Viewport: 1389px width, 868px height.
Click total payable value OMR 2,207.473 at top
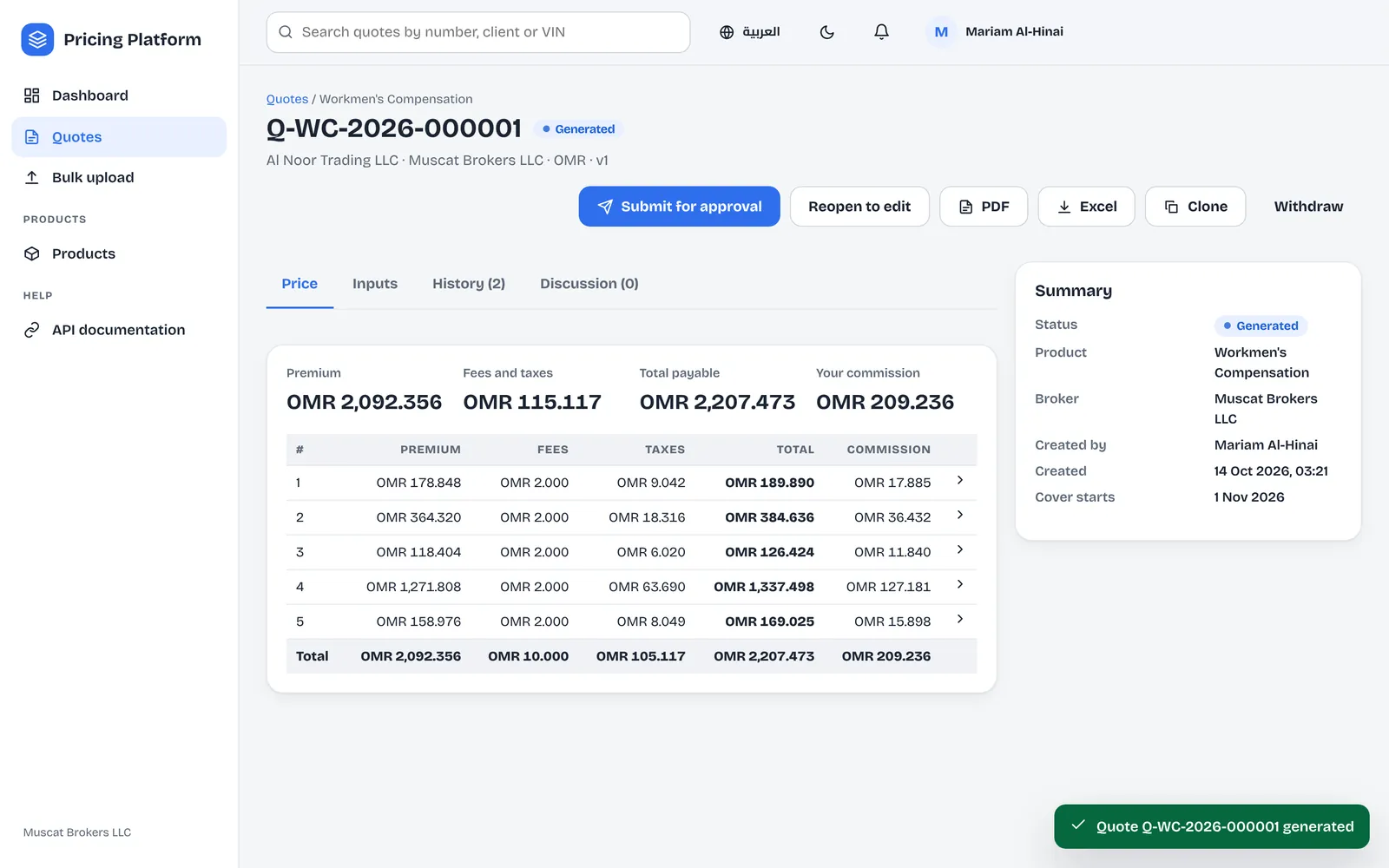click(x=717, y=402)
